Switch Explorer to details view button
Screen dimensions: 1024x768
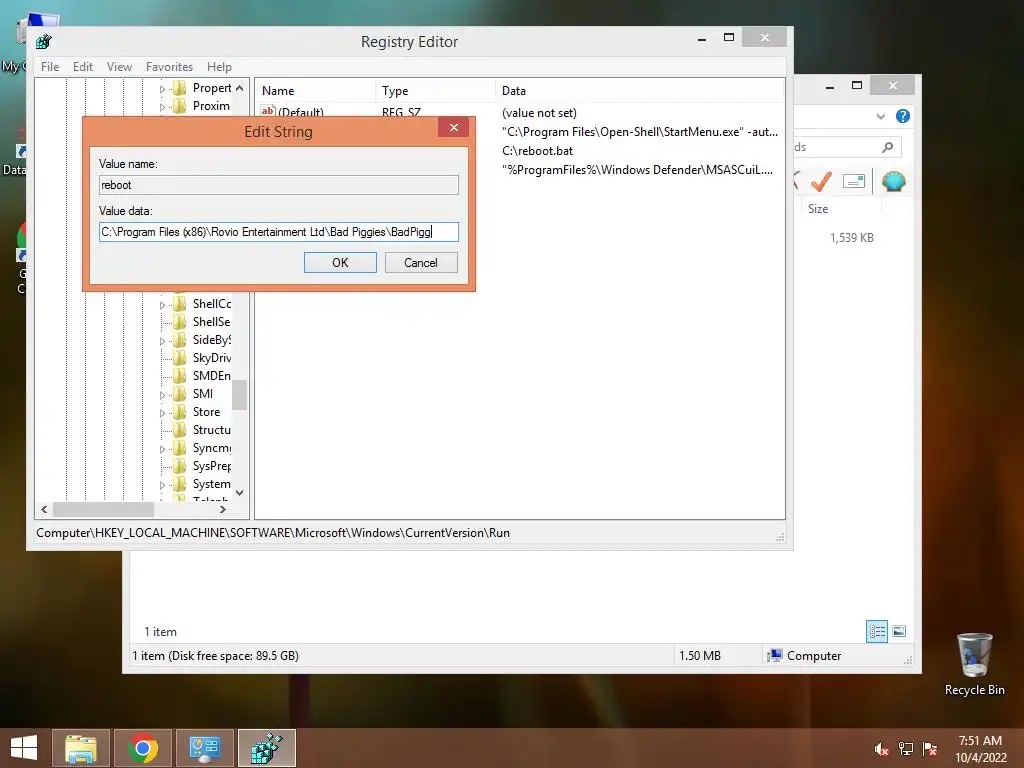point(876,632)
